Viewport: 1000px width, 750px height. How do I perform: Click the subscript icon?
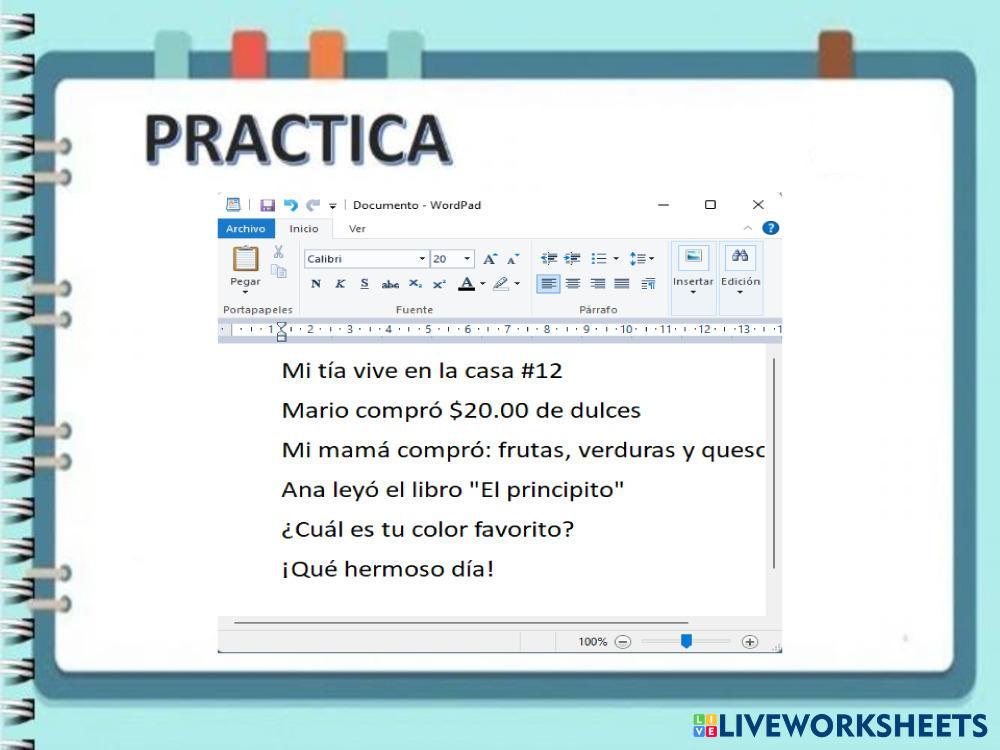415,284
